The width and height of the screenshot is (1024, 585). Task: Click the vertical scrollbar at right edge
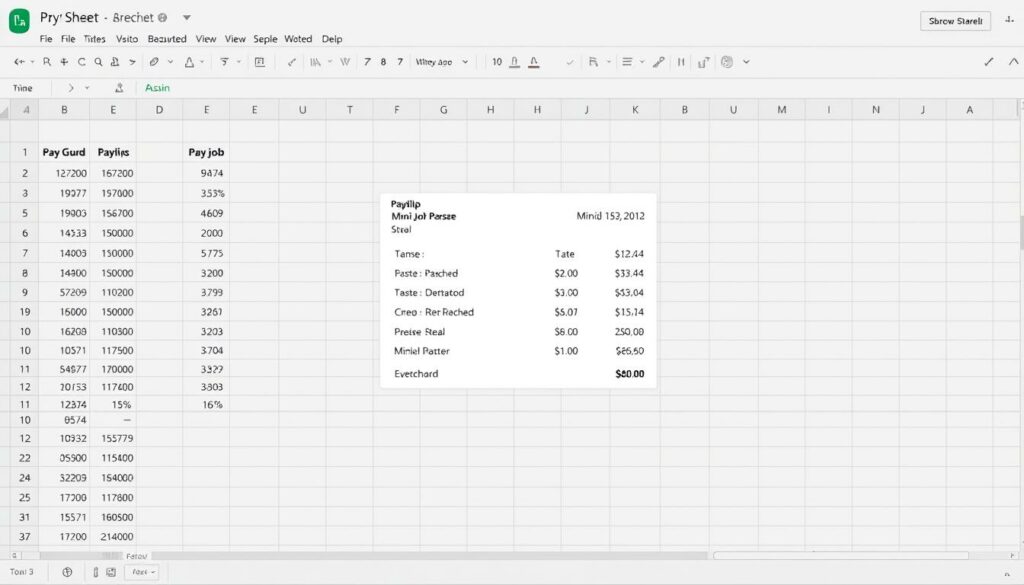(x=1021, y=232)
